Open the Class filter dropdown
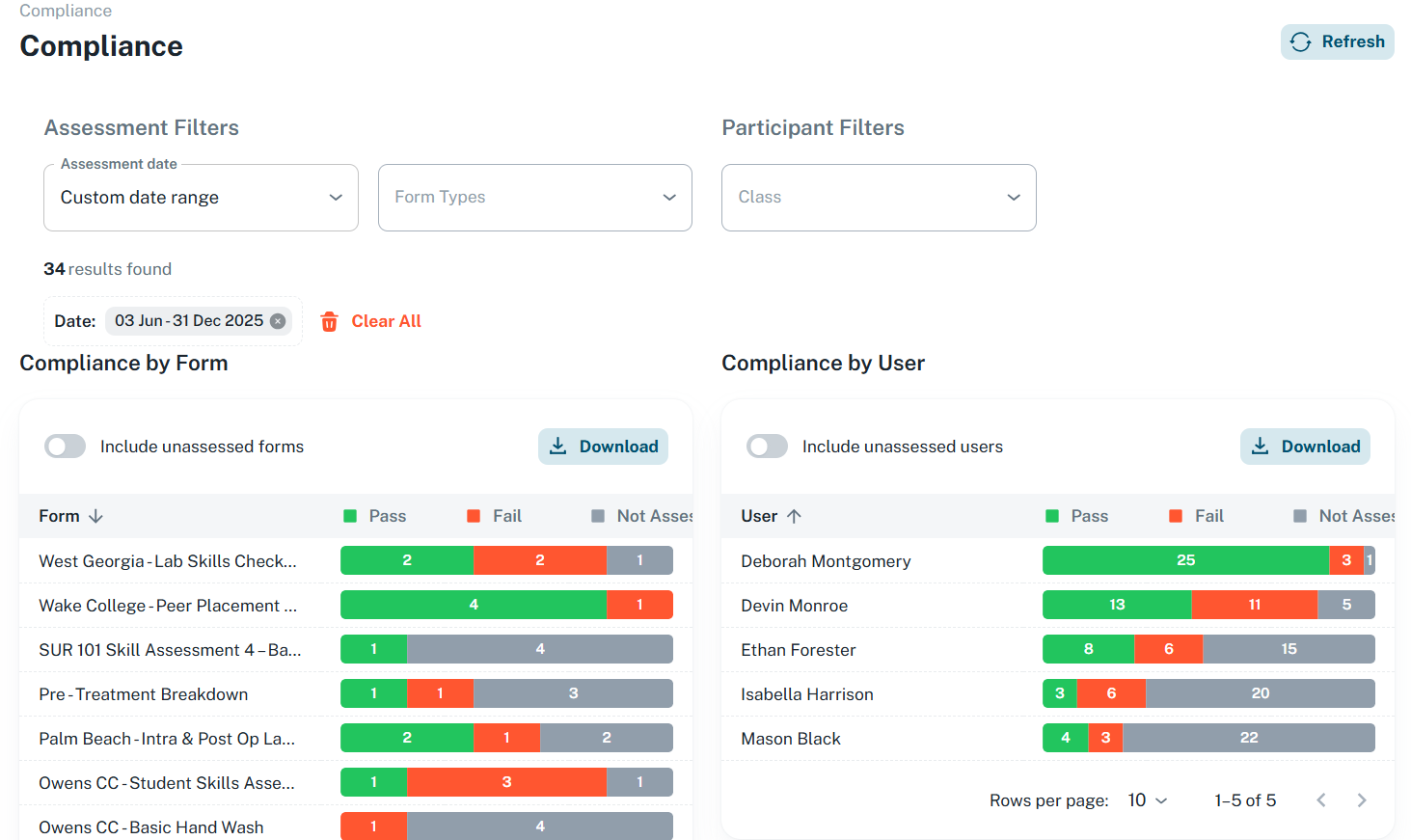The image size is (1411, 840). [879, 198]
